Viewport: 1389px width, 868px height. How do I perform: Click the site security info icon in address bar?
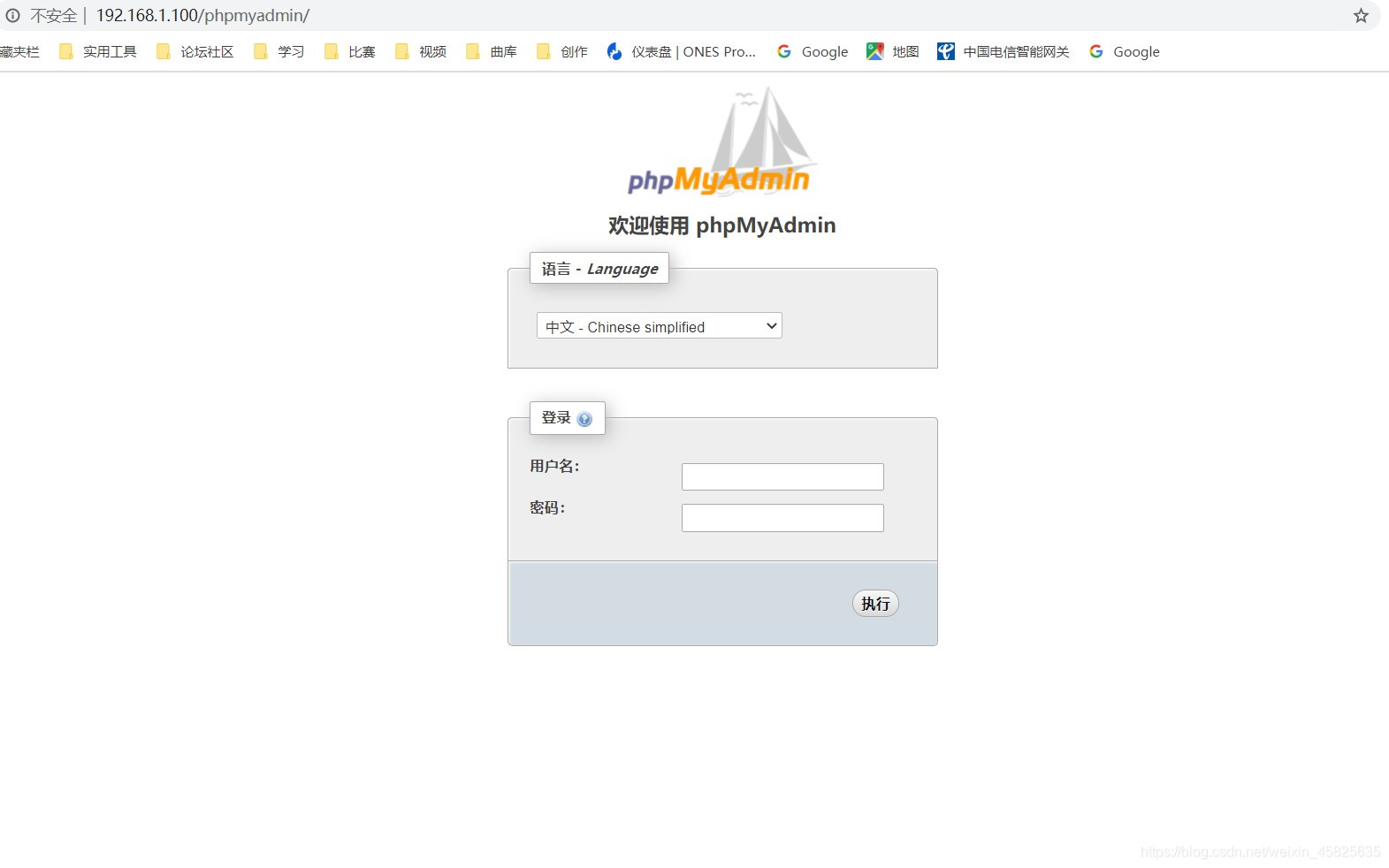(x=12, y=15)
